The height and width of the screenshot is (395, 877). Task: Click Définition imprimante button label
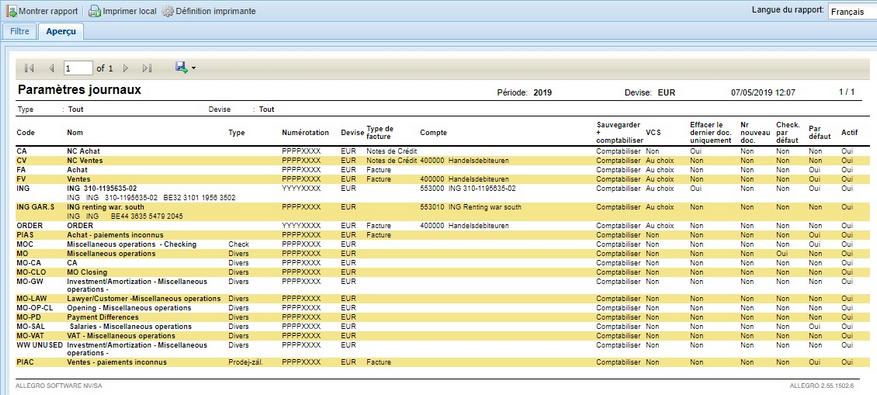point(216,11)
